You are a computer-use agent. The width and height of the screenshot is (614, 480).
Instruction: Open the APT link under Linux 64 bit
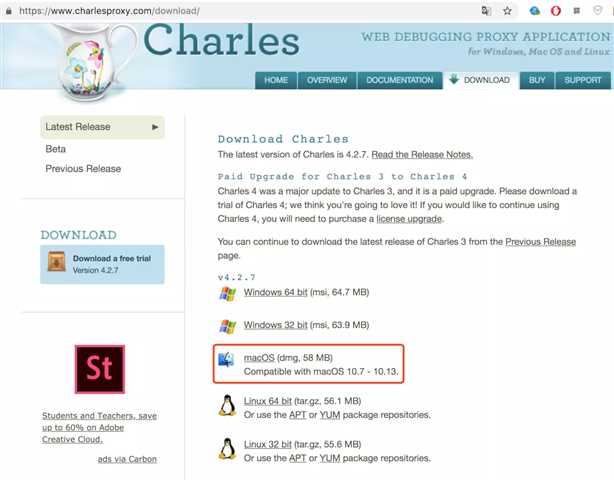tap(297, 415)
